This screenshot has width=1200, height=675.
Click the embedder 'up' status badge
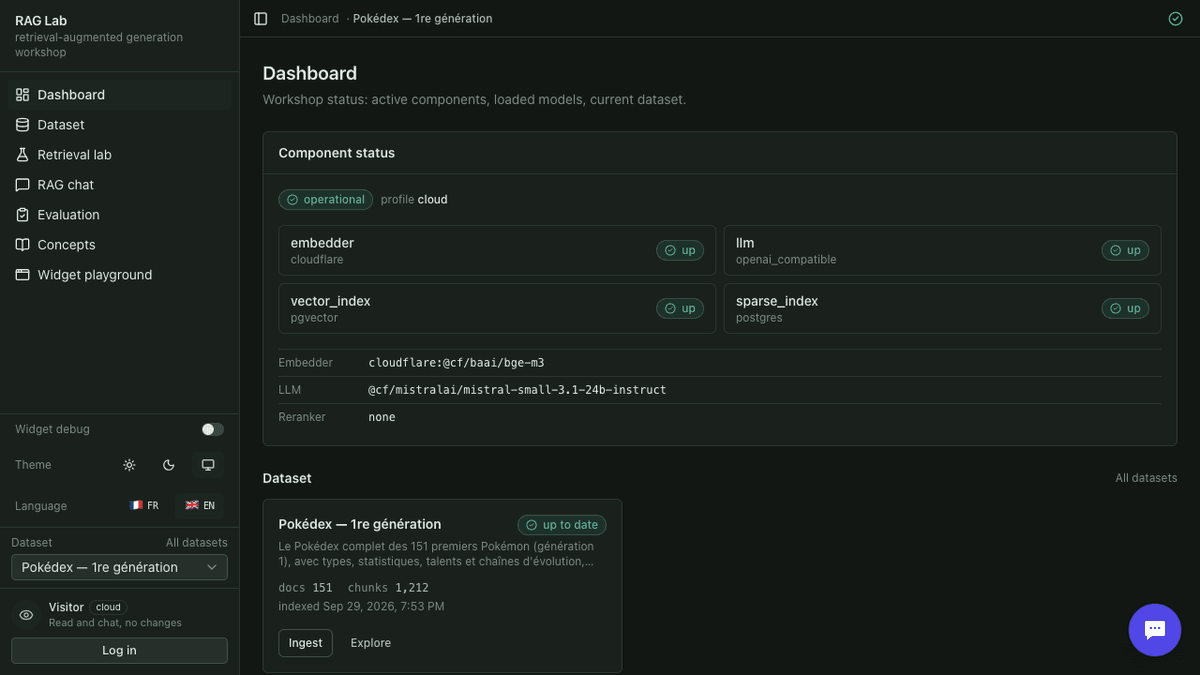click(680, 251)
